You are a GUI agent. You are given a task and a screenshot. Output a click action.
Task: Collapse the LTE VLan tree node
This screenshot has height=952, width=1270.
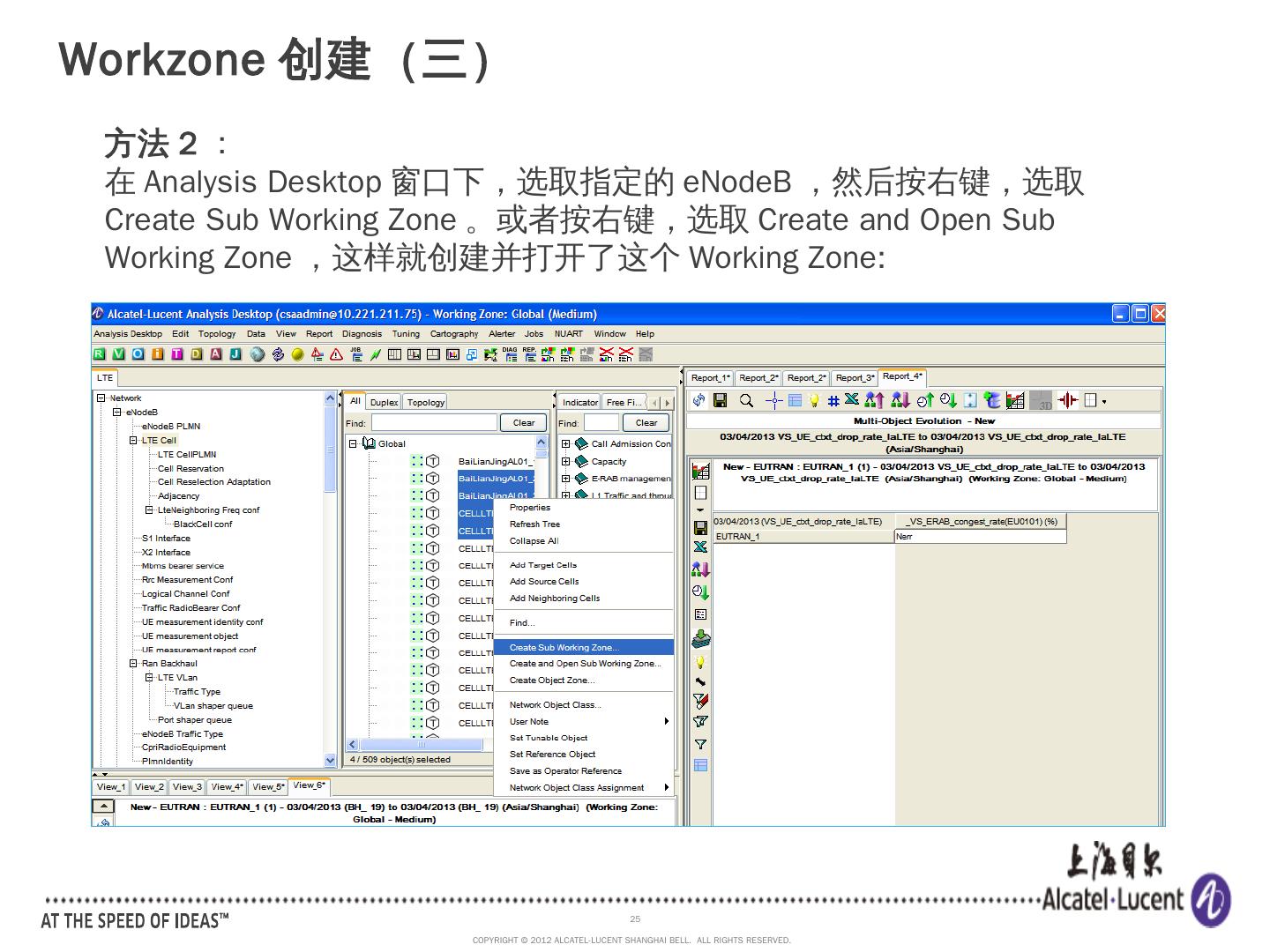[x=149, y=678]
